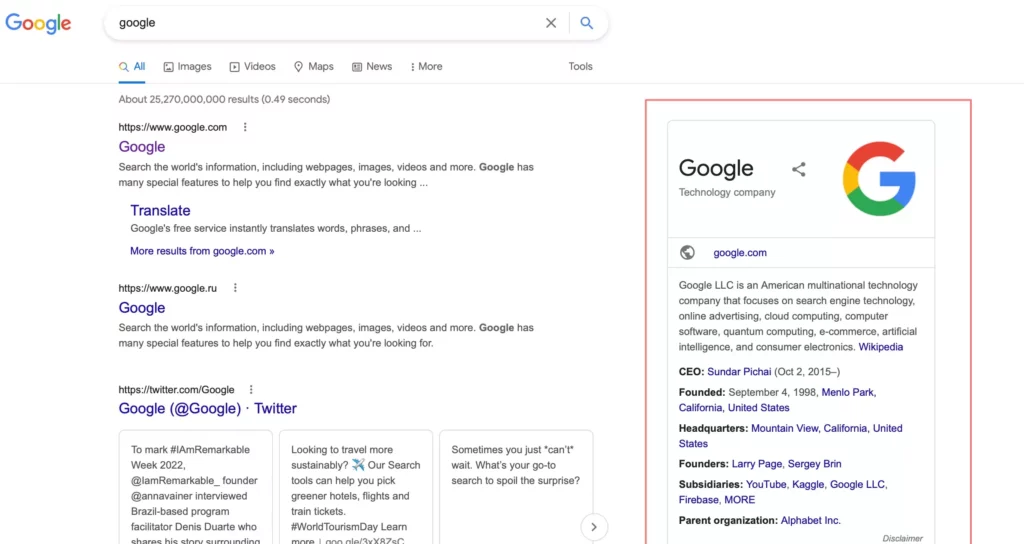
Task: Open the #IAmRemarkable Week tweet card
Action: (195, 487)
